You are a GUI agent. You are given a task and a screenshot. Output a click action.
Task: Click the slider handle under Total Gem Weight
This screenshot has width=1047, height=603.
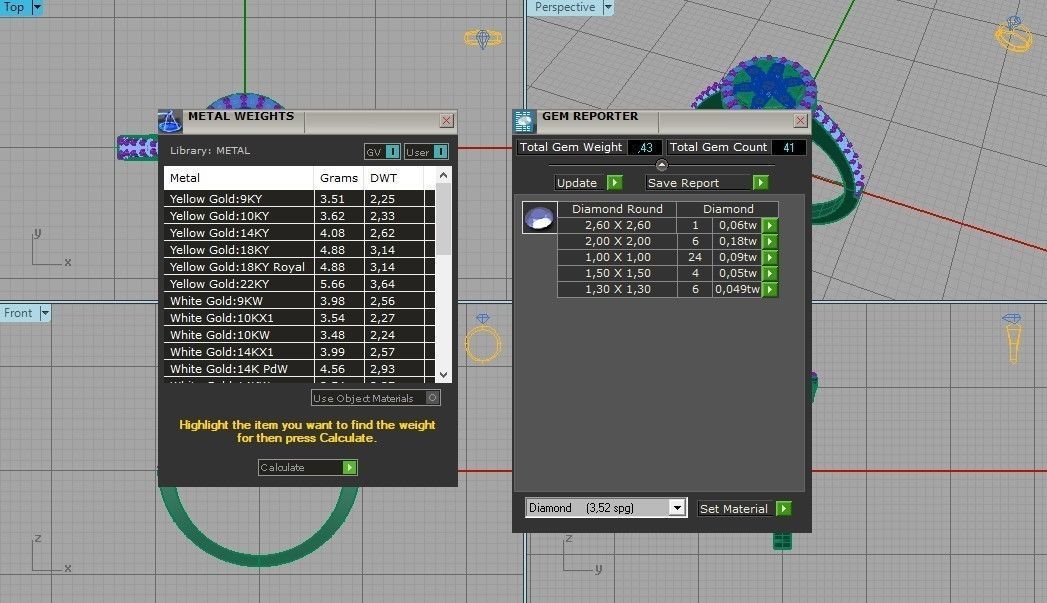[x=661, y=165]
